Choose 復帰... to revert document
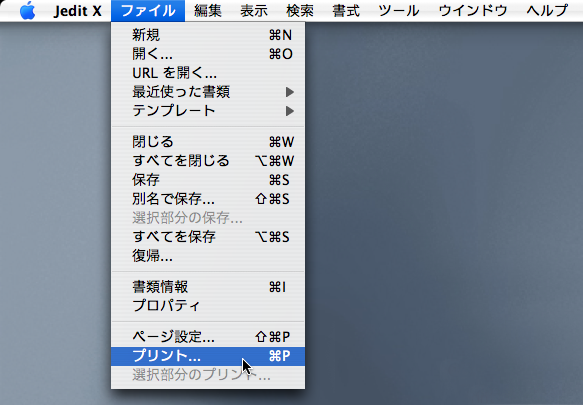 (208, 256)
